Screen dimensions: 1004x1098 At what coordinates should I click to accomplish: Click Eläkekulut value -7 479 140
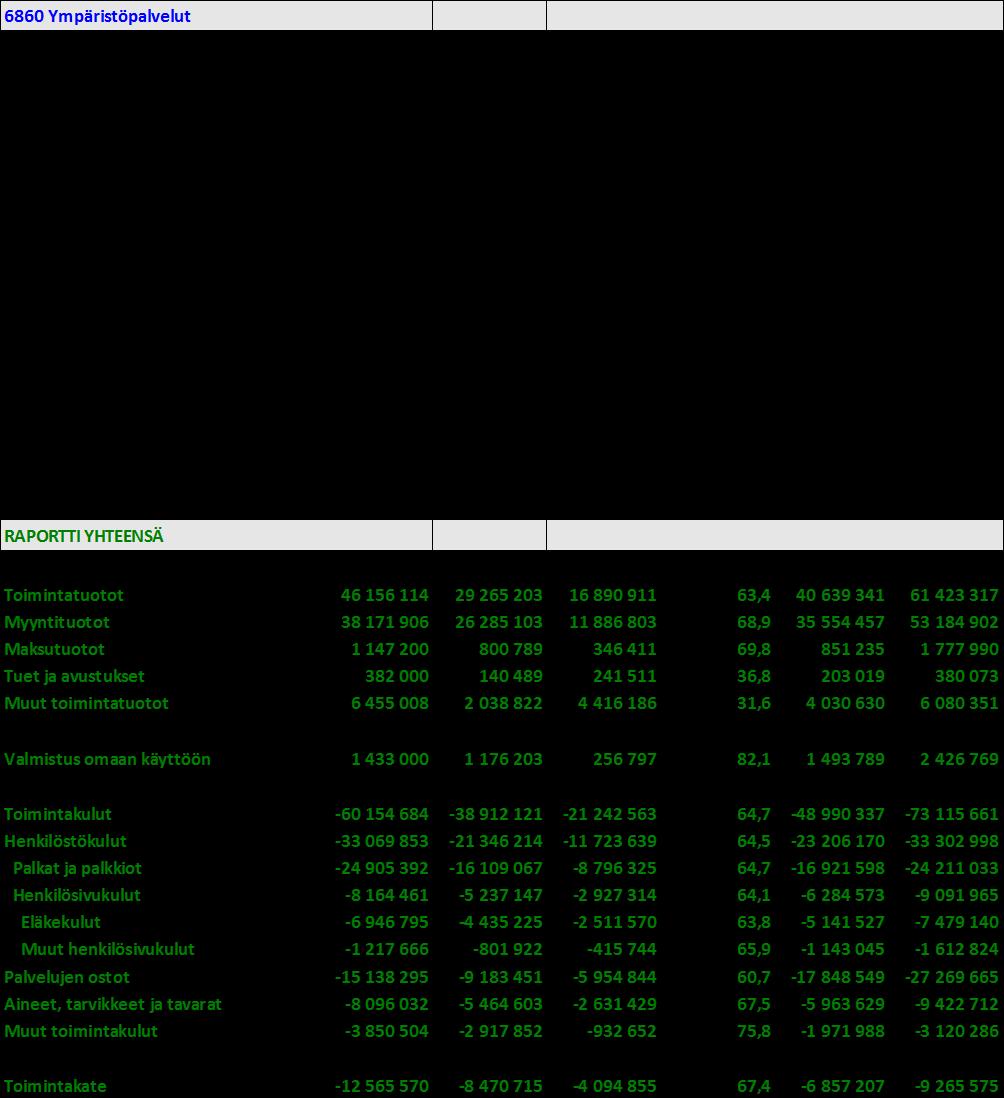click(x=956, y=922)
